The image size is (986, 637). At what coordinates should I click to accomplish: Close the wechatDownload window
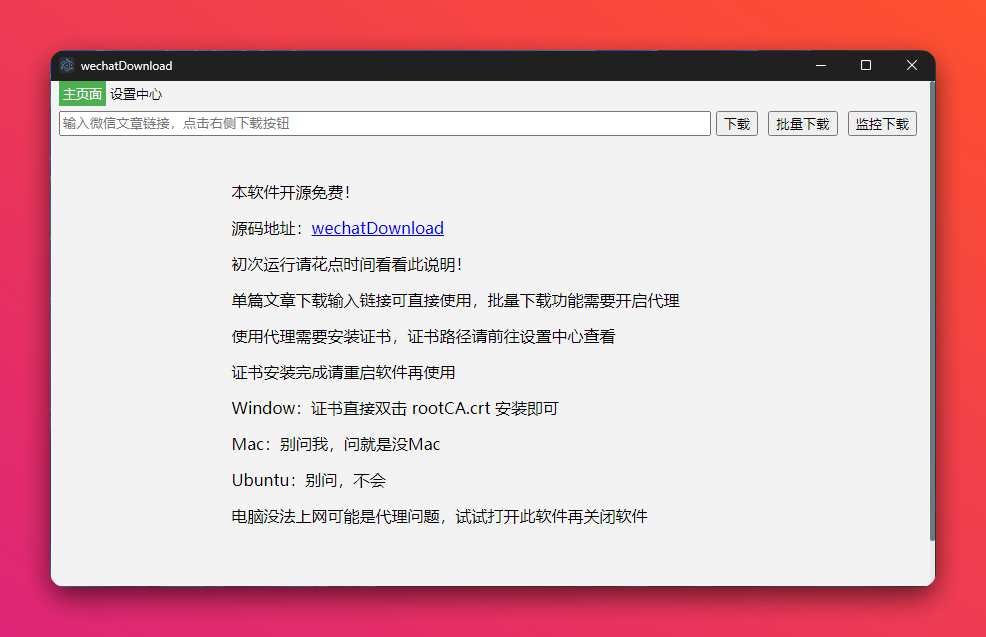pyautogui.click(x=912, y=65)
